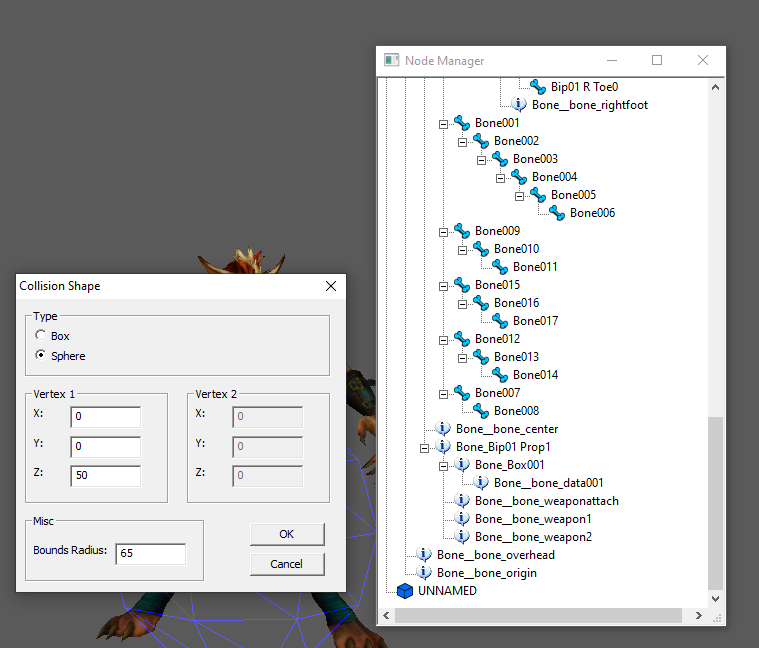This screenshot has height=648, width=759.
Task: Maximize the Node Manager window
Action: click(657, 60)
